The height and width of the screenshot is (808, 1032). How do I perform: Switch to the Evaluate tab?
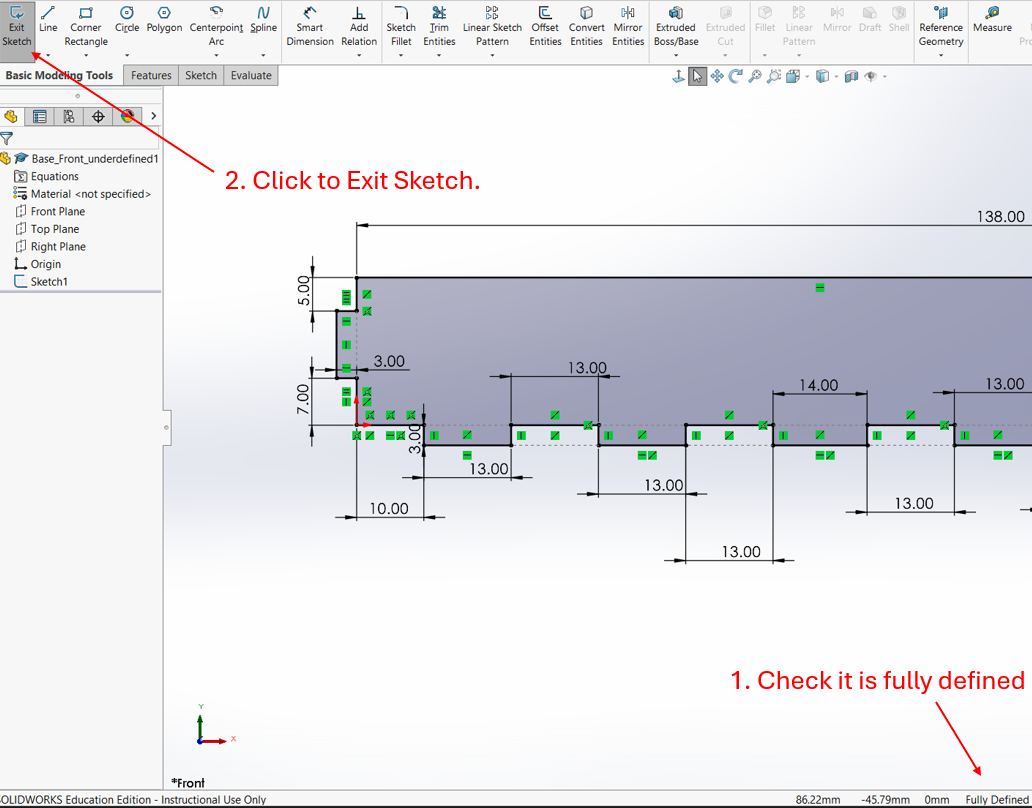click(x=250, y=75)
